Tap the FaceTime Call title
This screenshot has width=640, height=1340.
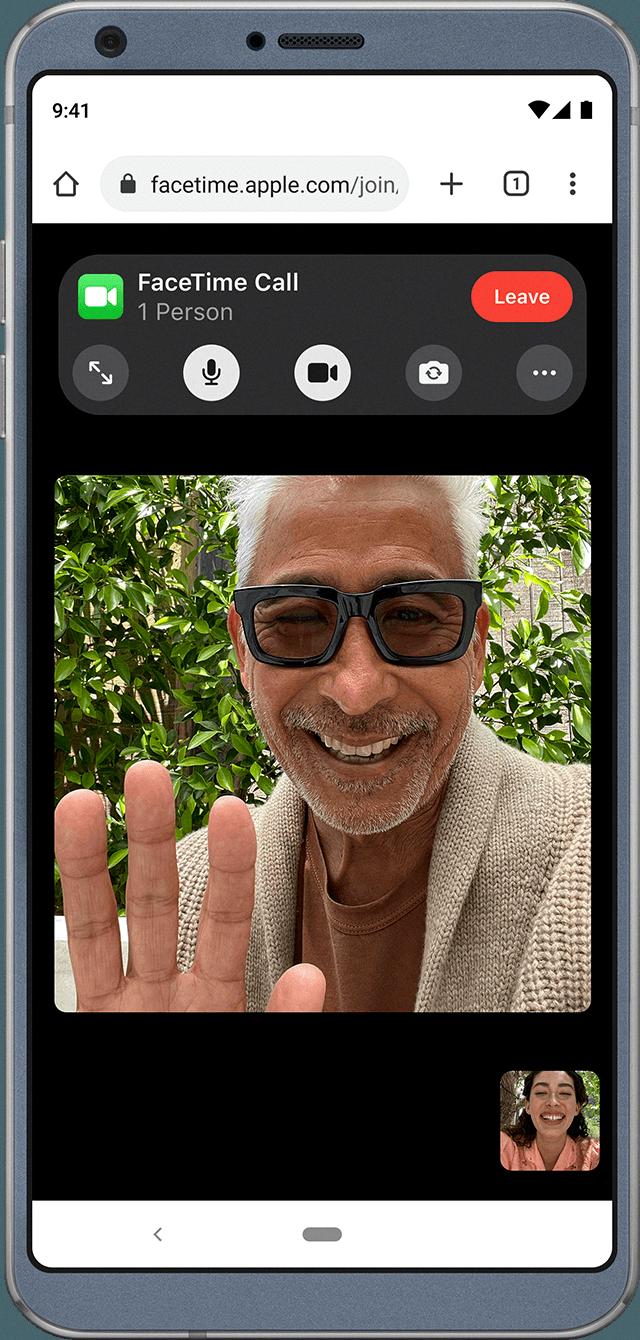click(x=218, y=283)
